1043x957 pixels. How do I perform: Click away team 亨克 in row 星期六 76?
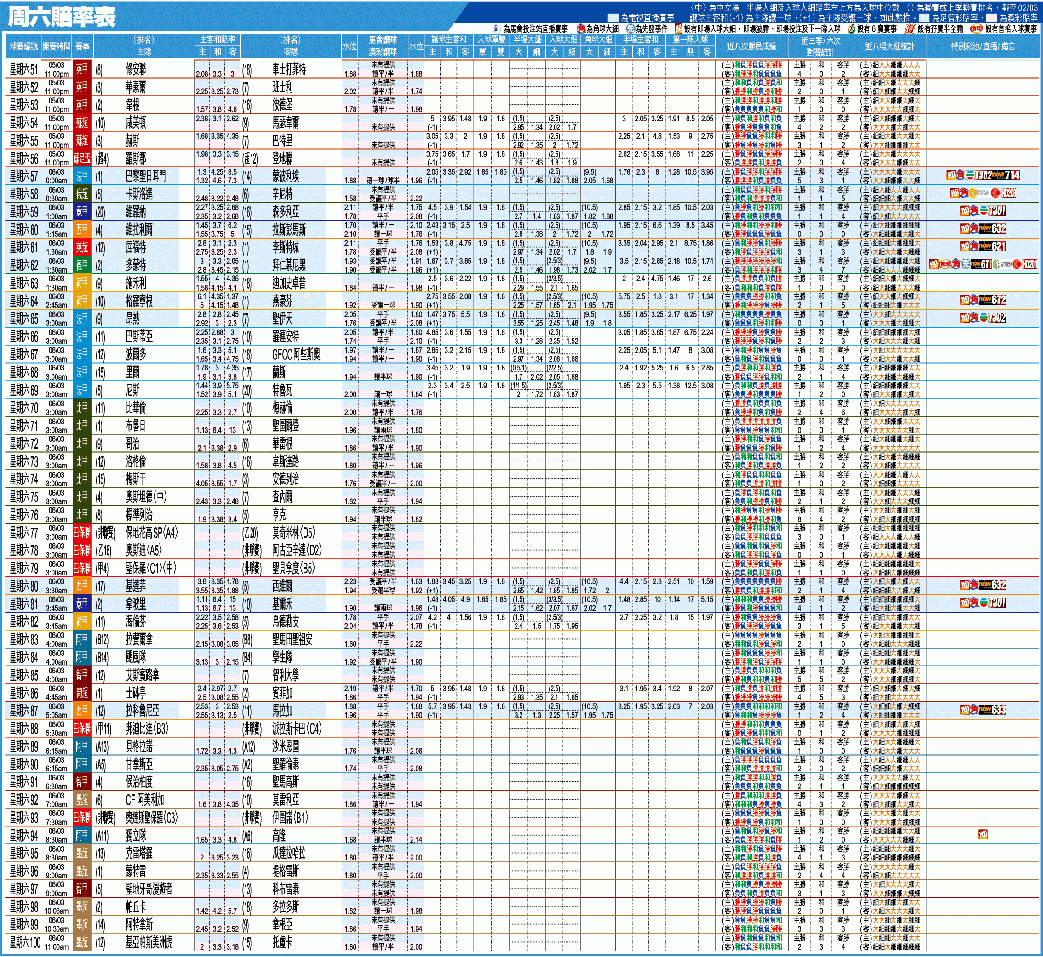pos(279,515)
